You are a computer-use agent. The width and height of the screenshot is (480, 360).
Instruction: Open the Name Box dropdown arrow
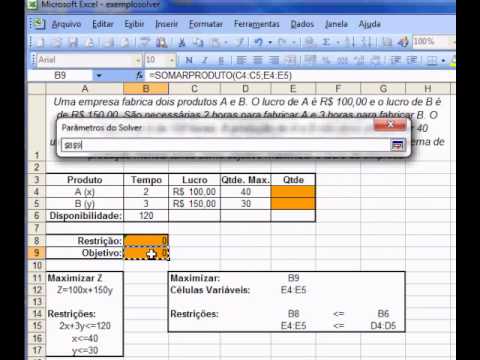tap(99, 76)
